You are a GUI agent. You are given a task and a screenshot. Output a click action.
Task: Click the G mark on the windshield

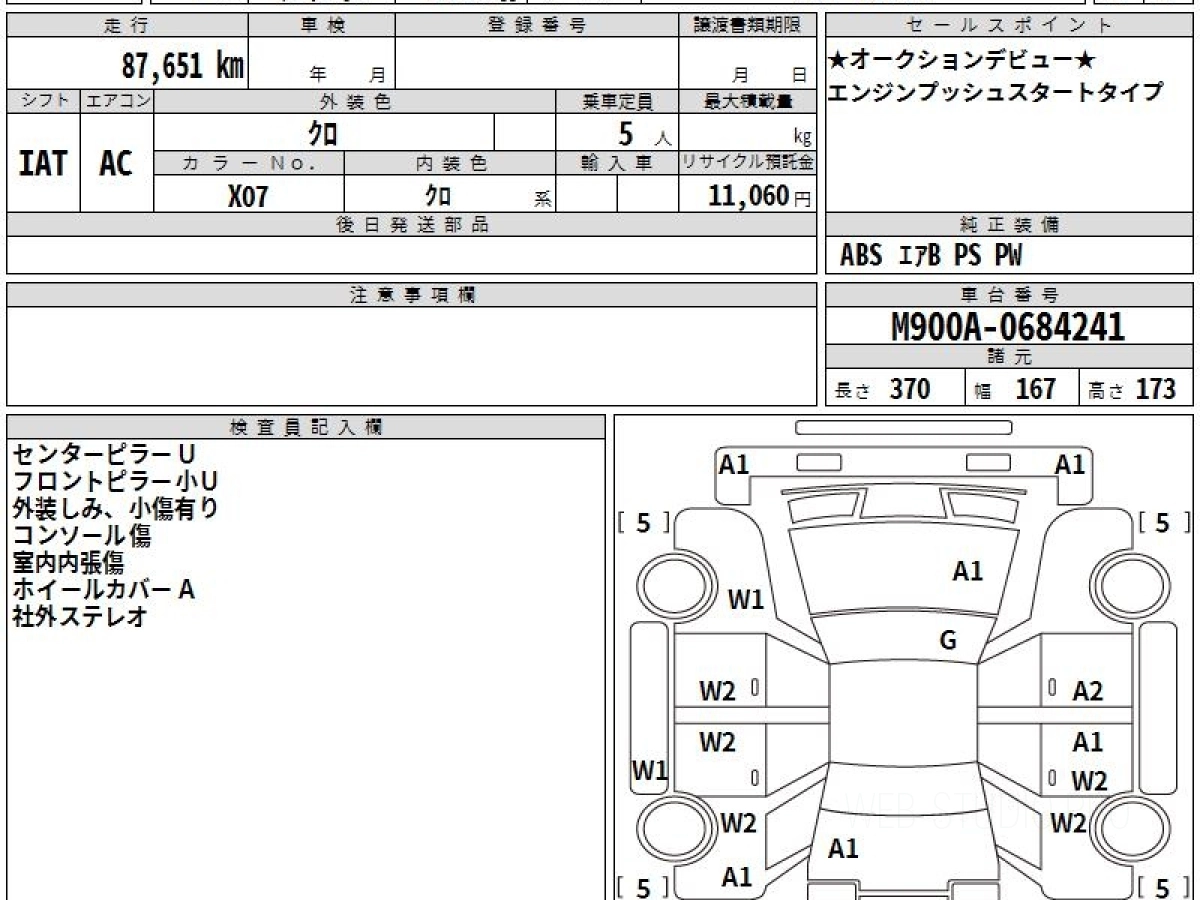point(948,641)
